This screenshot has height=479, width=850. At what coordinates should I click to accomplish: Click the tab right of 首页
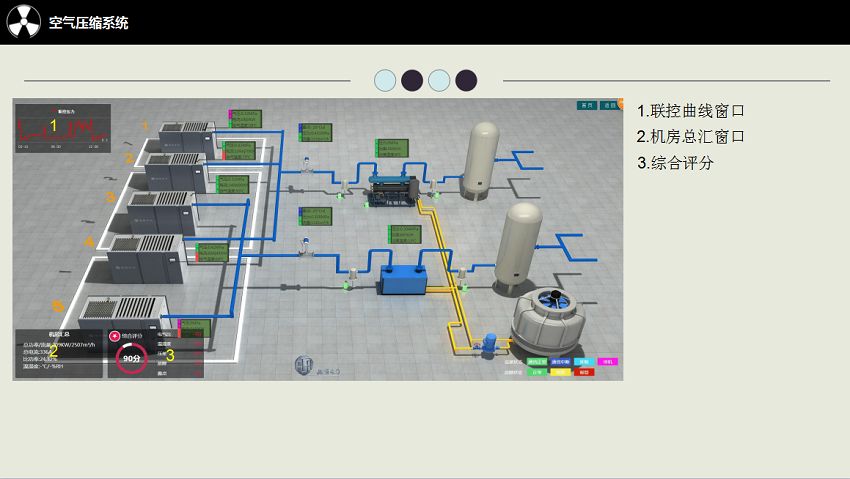click(x=609, y=105)
